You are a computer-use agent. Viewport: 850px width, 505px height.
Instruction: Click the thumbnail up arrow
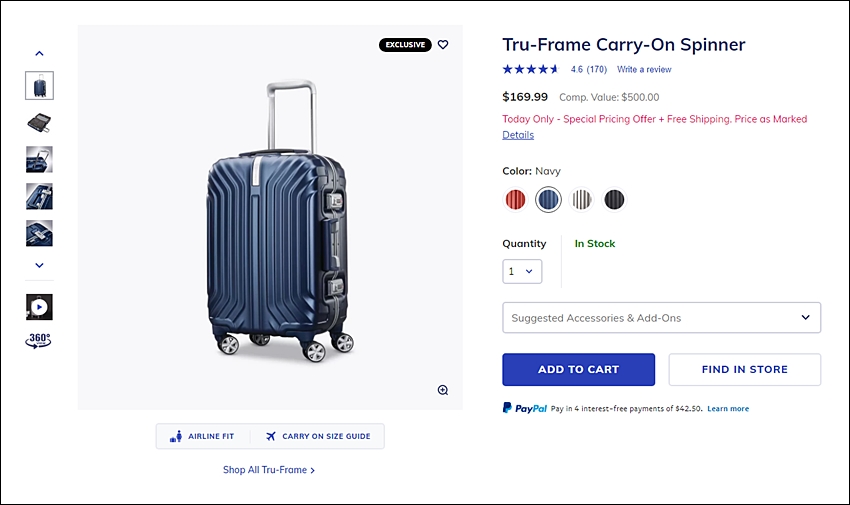tap(39, 53)
